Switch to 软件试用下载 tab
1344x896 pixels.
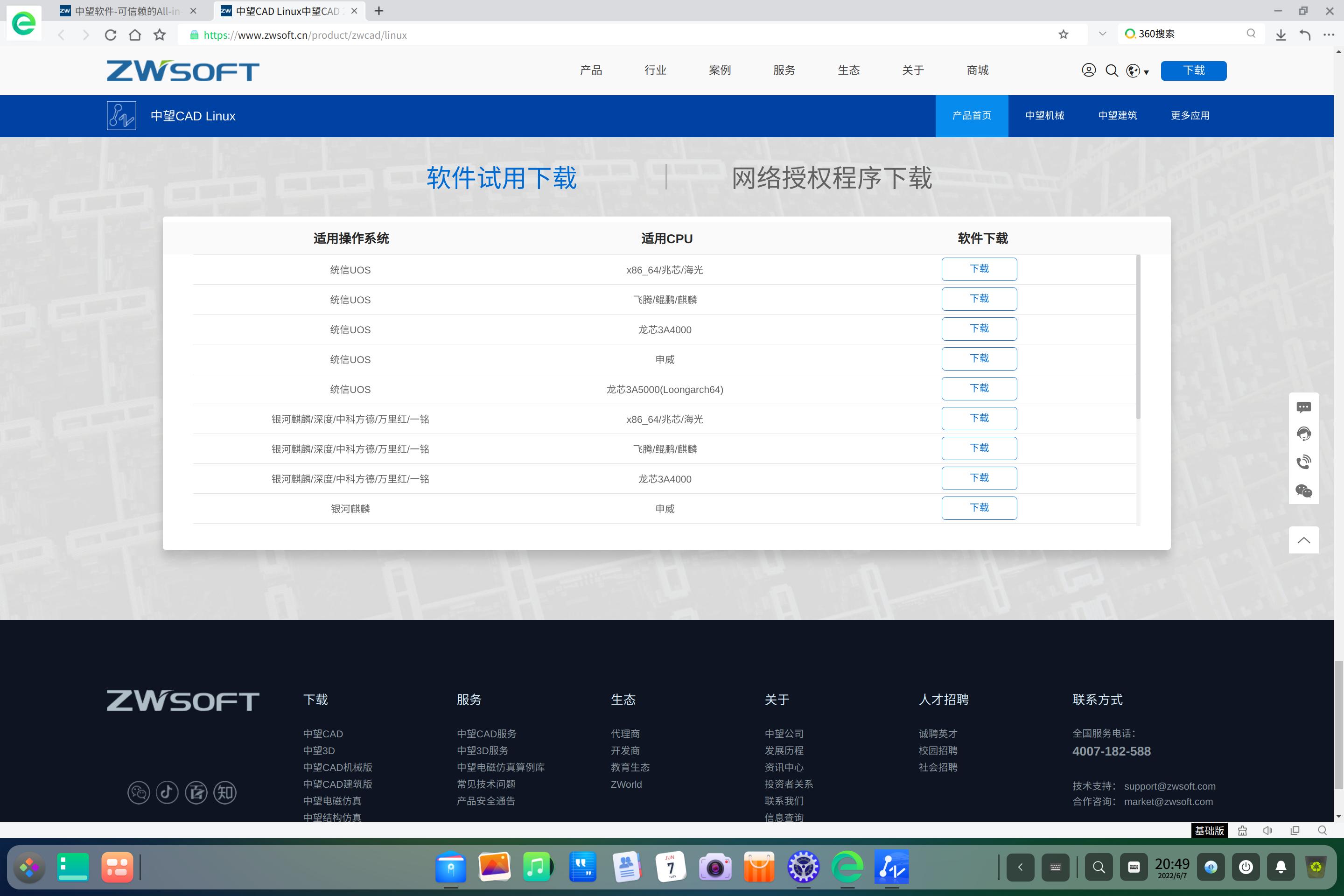(x=502, y=178)
